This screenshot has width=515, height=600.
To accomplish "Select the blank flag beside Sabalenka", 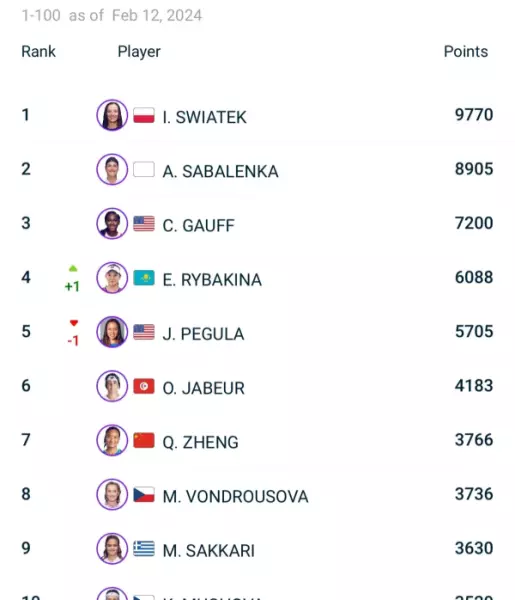I will pyautogui.click(x=144, y=170).
